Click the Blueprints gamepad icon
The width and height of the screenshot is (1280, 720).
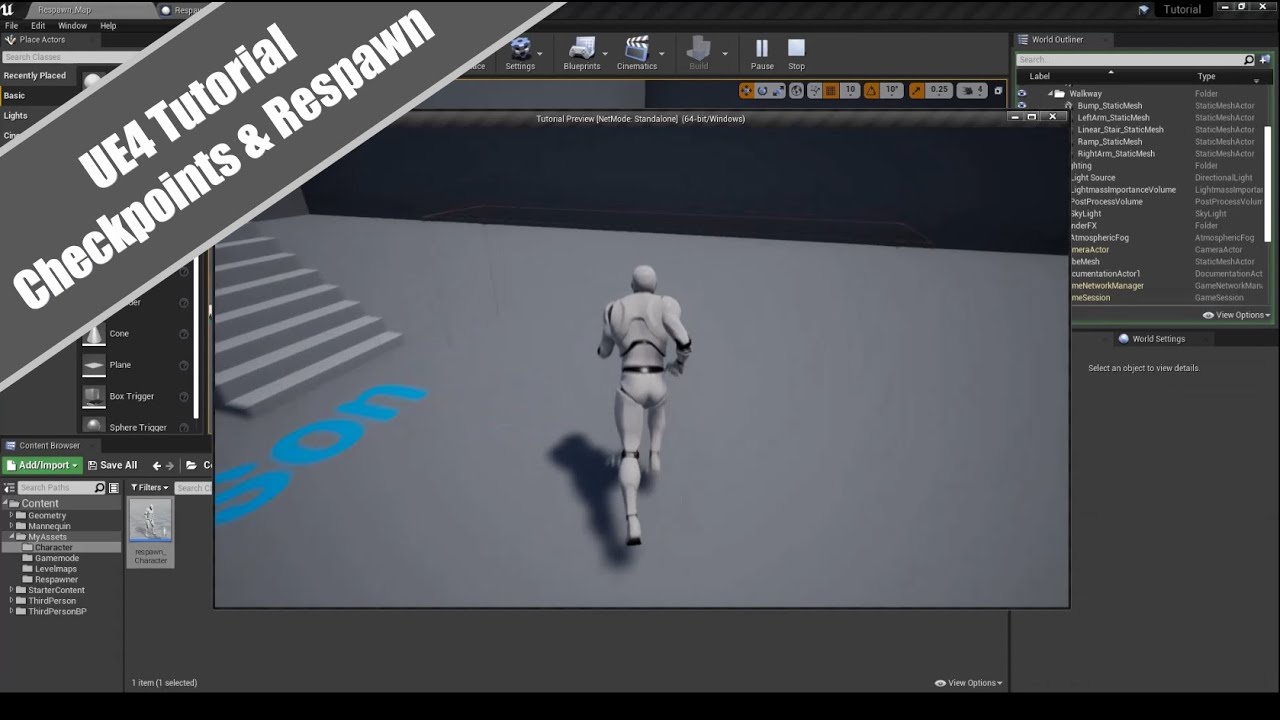581,48
